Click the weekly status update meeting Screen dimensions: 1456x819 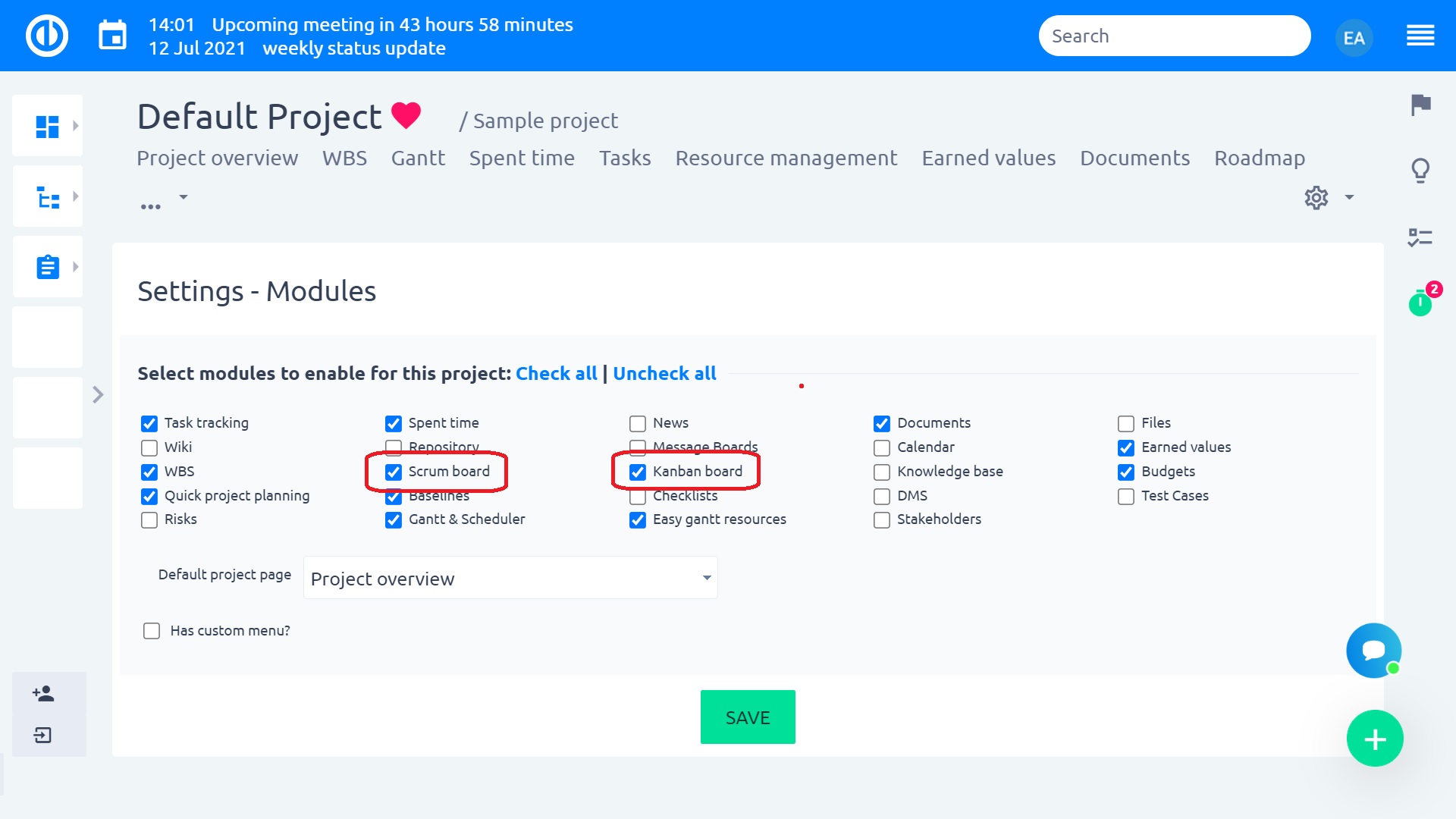click(354, 48)
